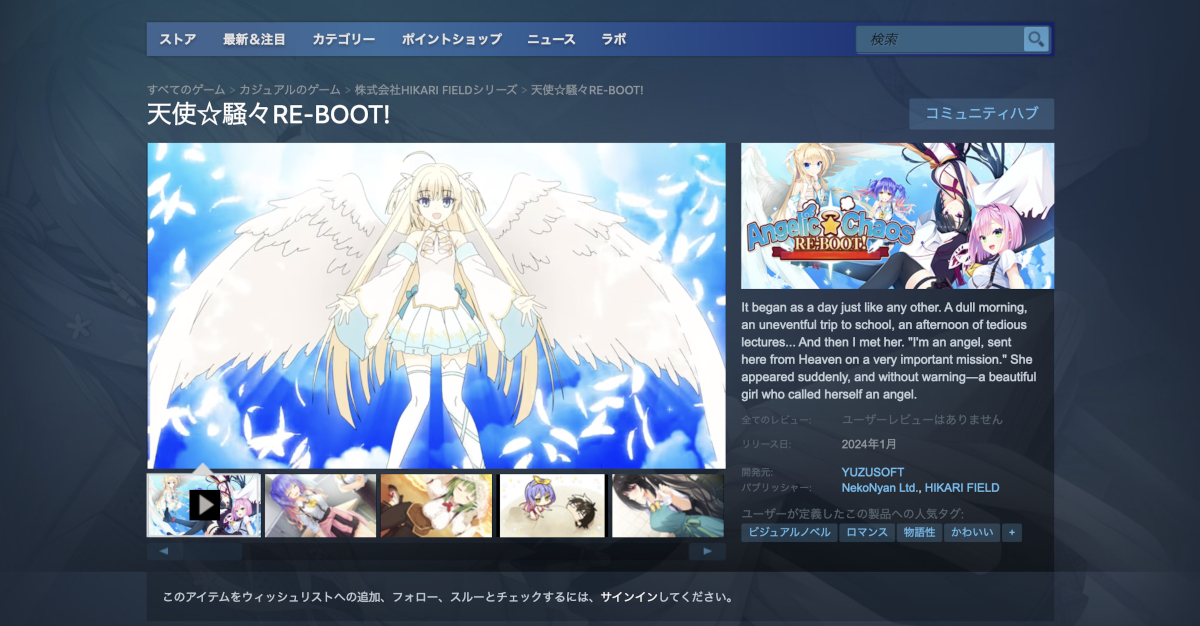
Task: Click the ユーザーレビューはありません text
Action: coord(922,420)
